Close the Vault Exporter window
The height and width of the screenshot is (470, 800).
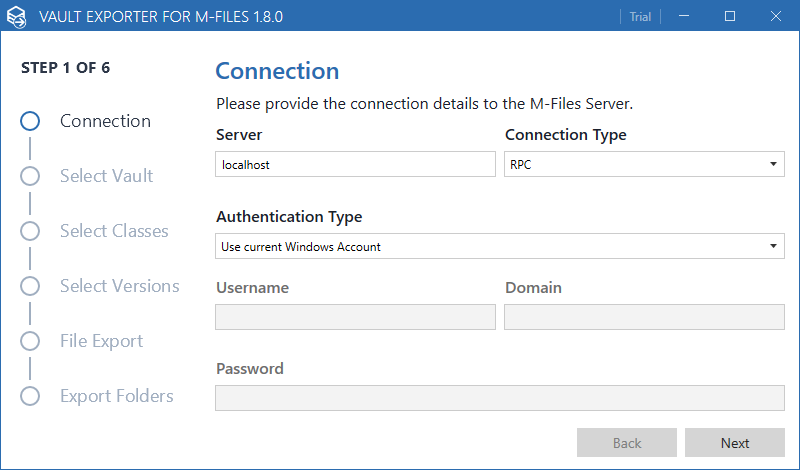[776, 16]
